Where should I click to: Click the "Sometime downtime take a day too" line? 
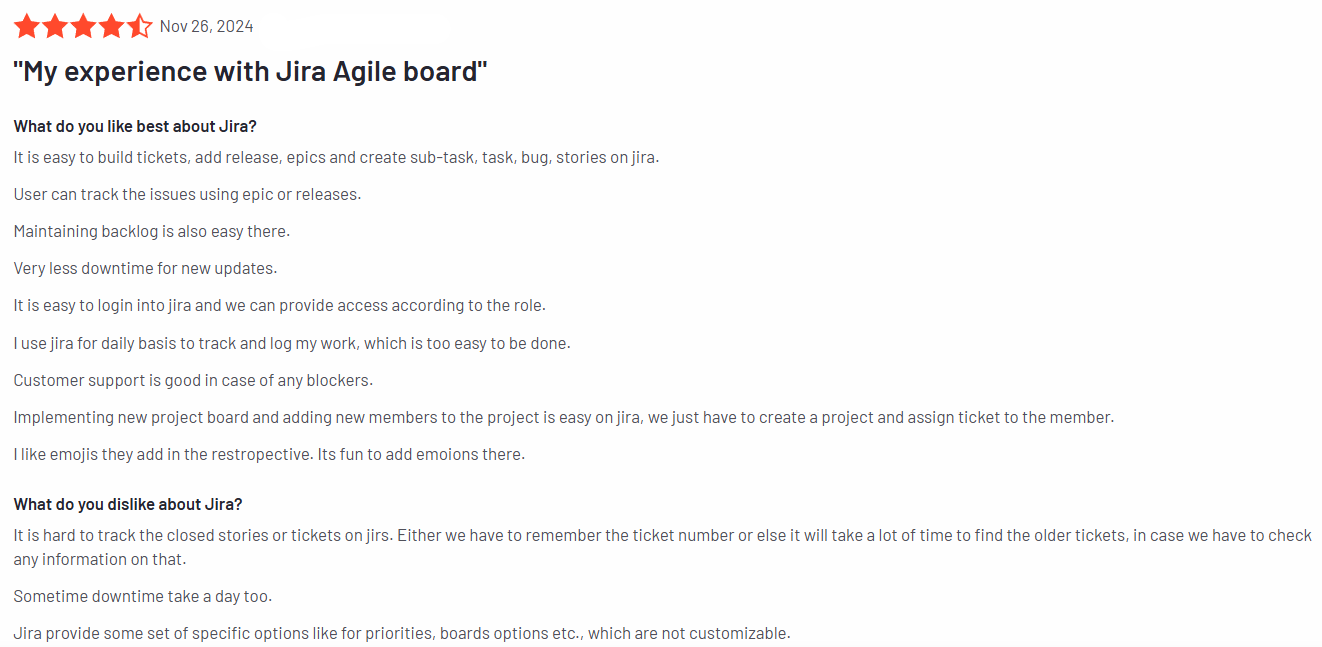[142, 596]
